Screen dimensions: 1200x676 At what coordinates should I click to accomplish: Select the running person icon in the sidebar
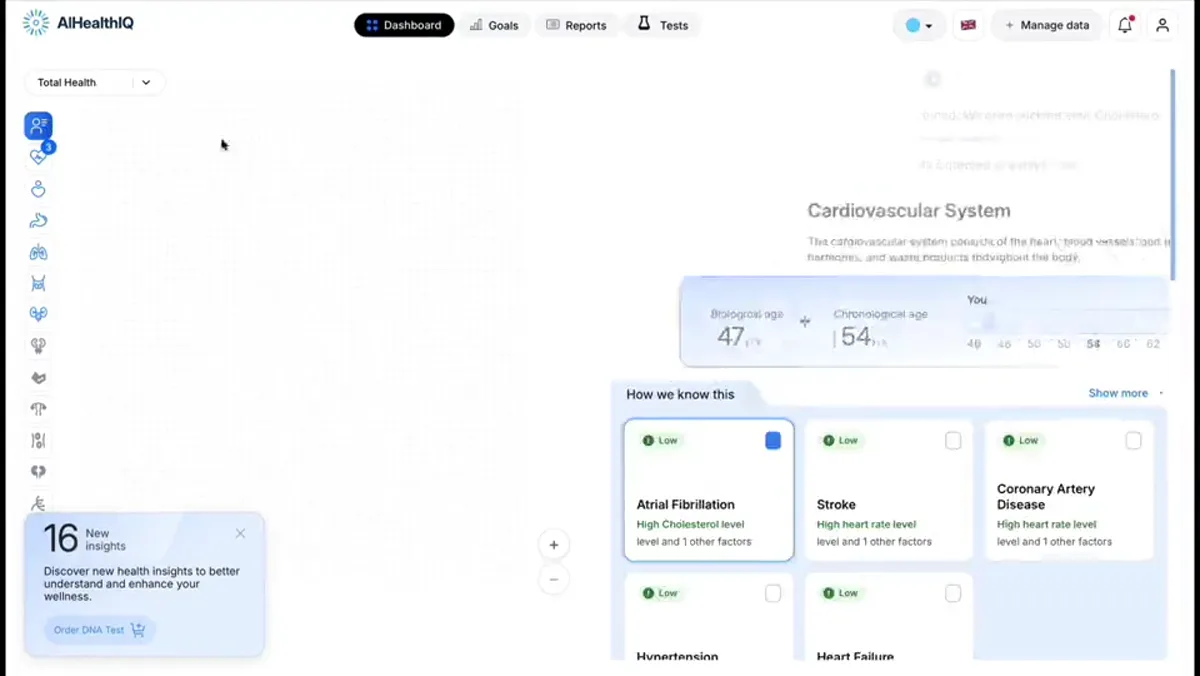click(38, 503)
